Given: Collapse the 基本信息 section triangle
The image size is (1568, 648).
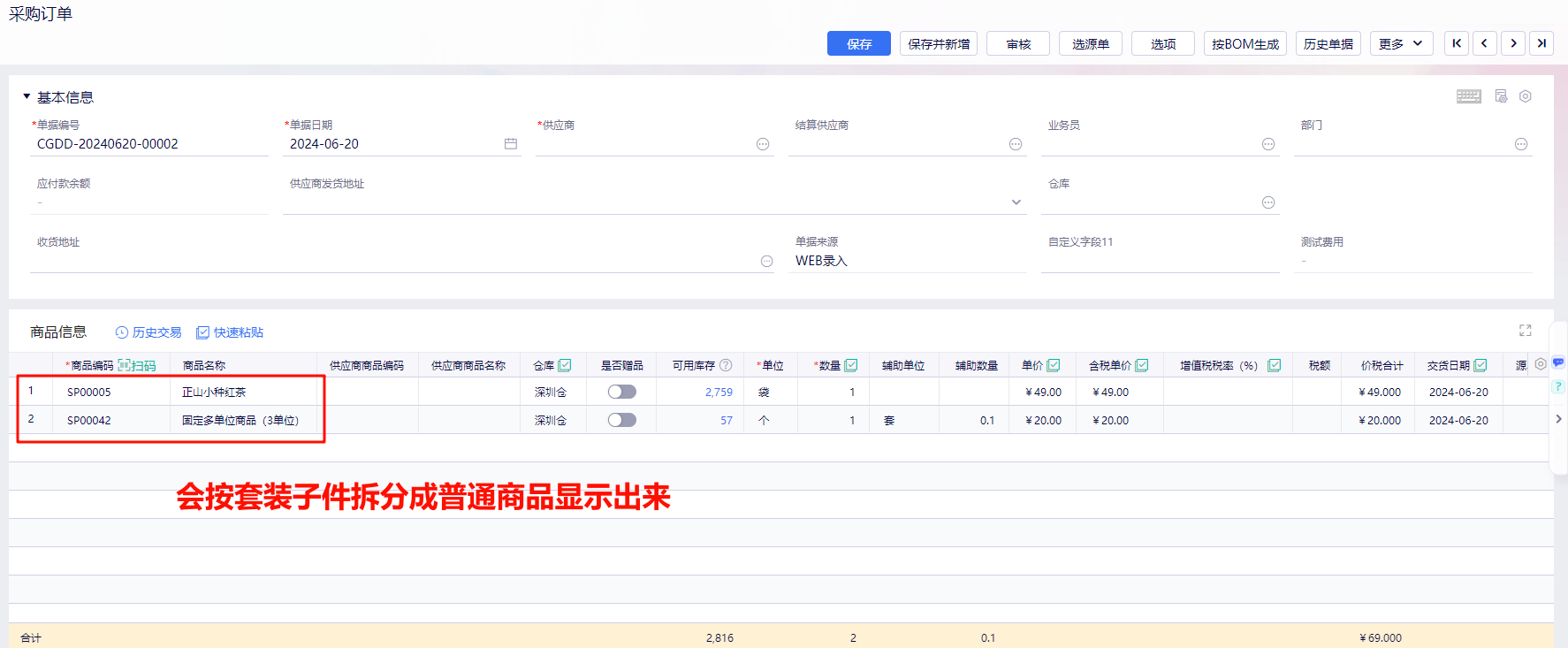Looking at the screenshot, I should tap(27, 96).
